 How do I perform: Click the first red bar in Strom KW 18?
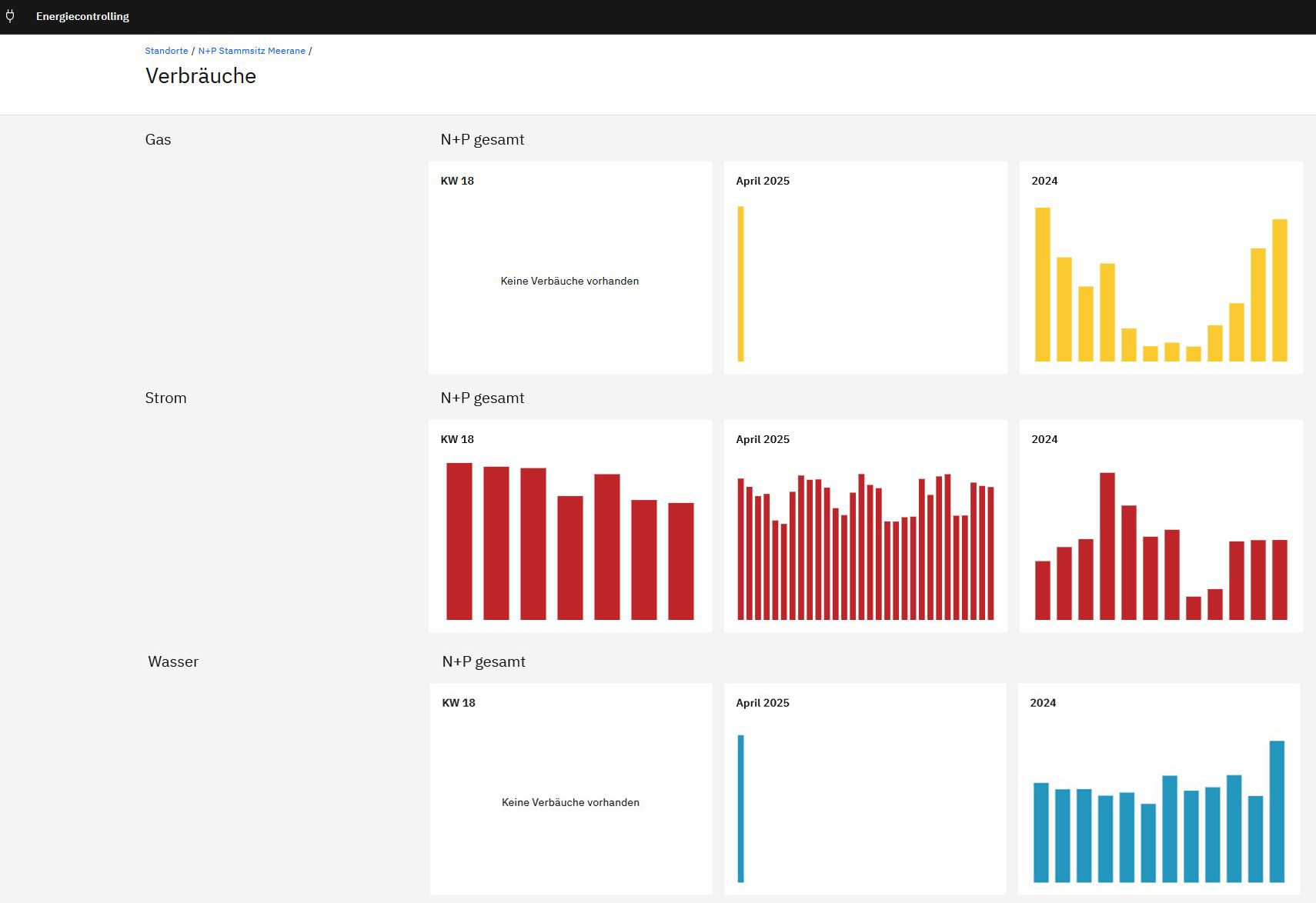459,541
